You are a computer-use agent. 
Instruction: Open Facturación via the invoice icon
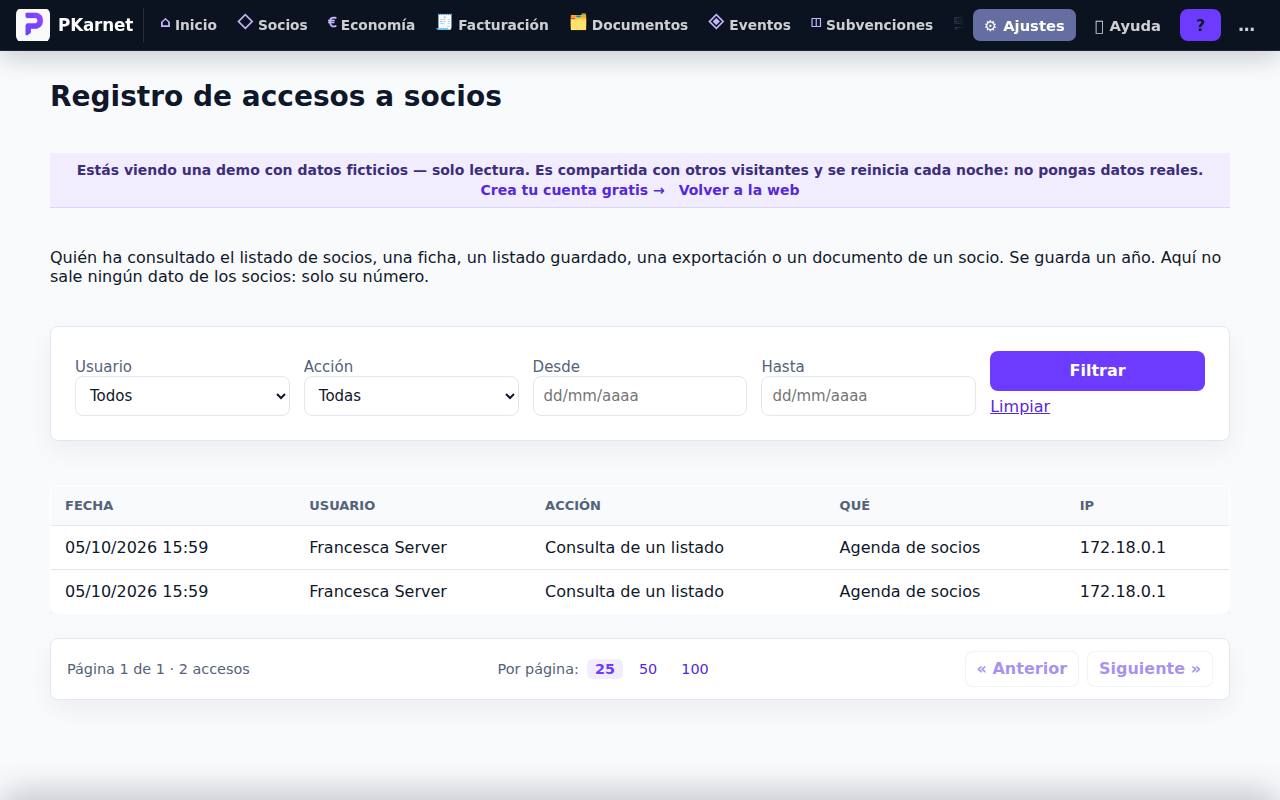(x=445, y=22)
